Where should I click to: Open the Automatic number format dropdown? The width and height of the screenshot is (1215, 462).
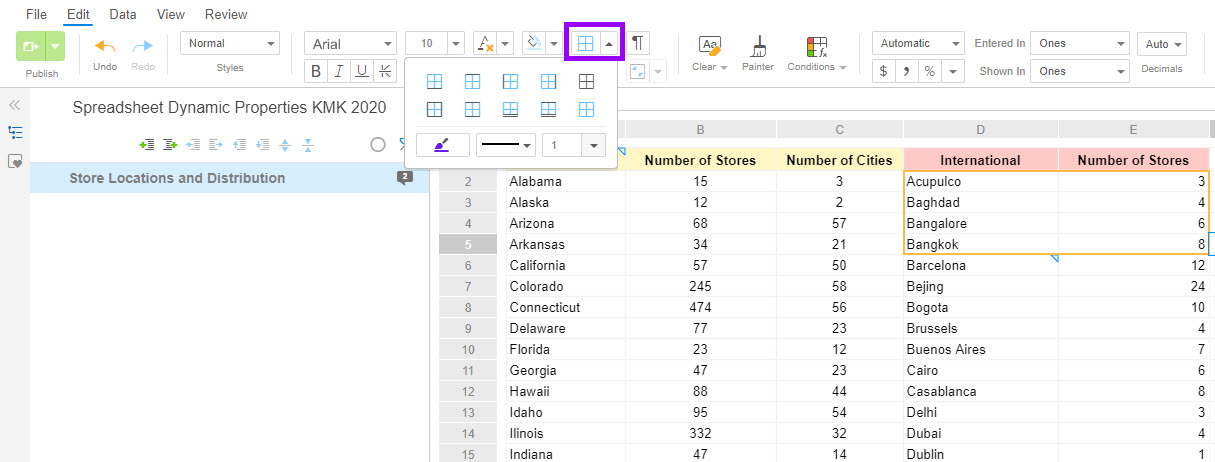click(918, 43)
